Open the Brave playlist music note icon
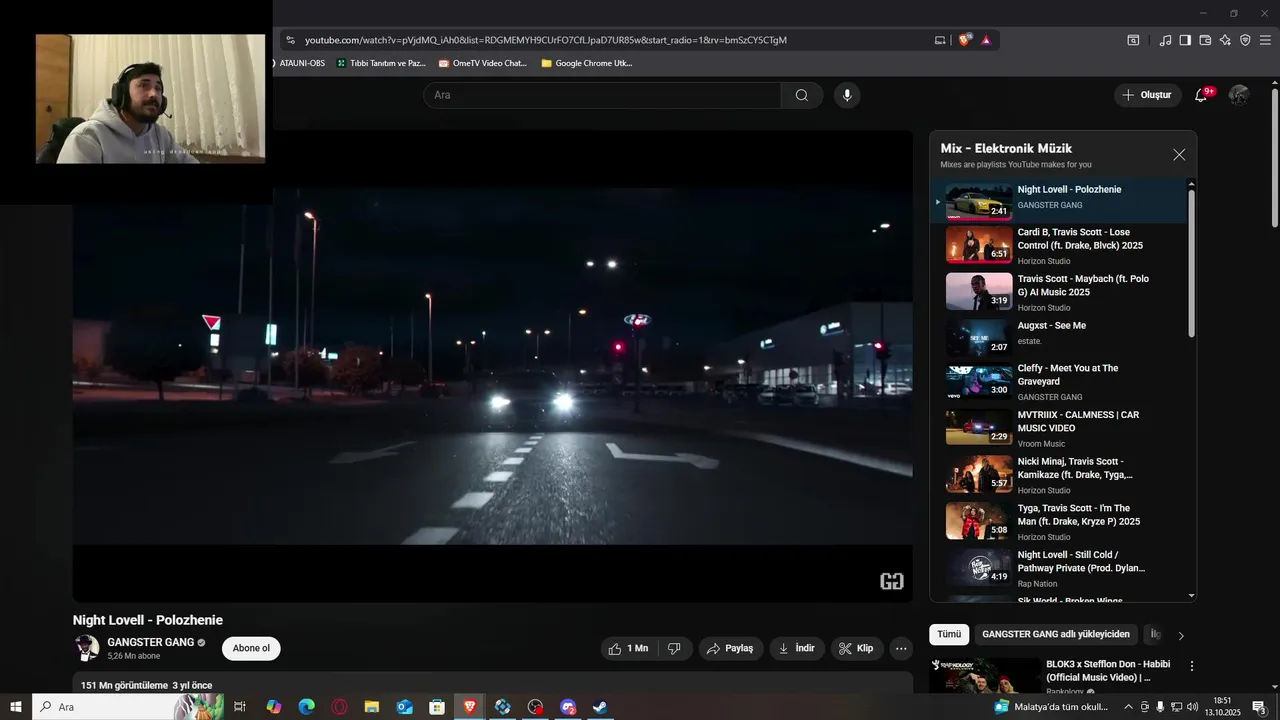This screenshot has height=720, width=1280. [x=1165, y=40]
